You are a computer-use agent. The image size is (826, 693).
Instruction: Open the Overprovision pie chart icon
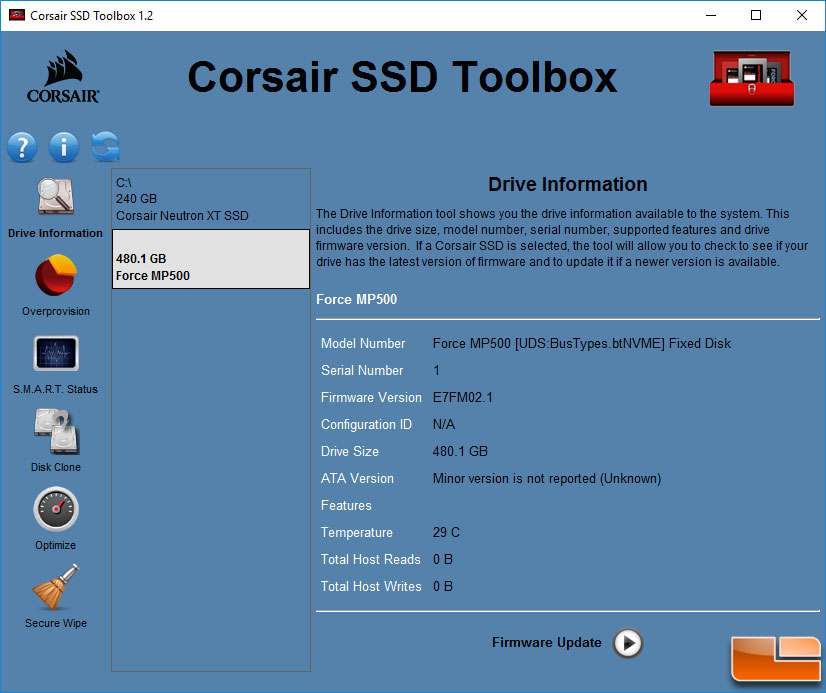[56, 274]
